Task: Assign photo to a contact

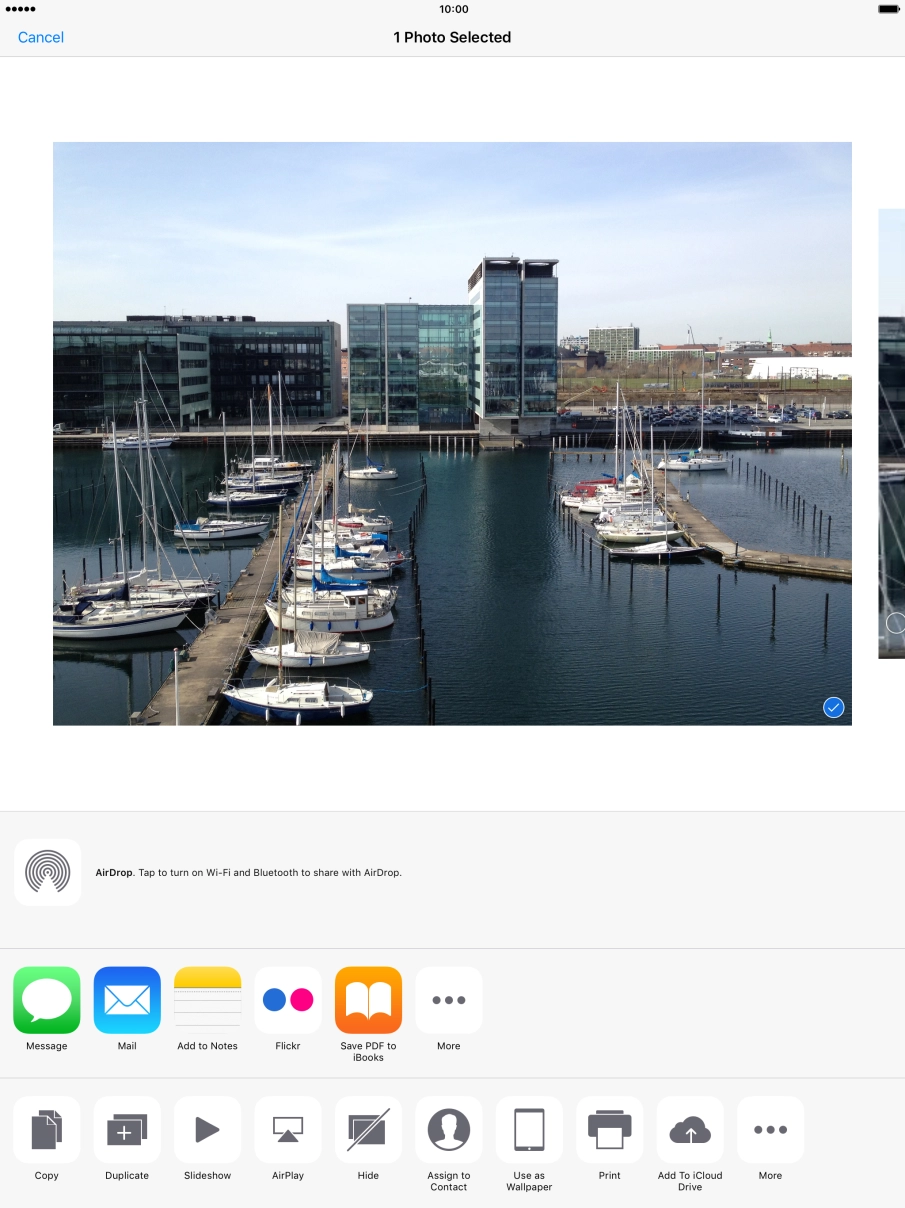Action: [x=449, y=1130]
